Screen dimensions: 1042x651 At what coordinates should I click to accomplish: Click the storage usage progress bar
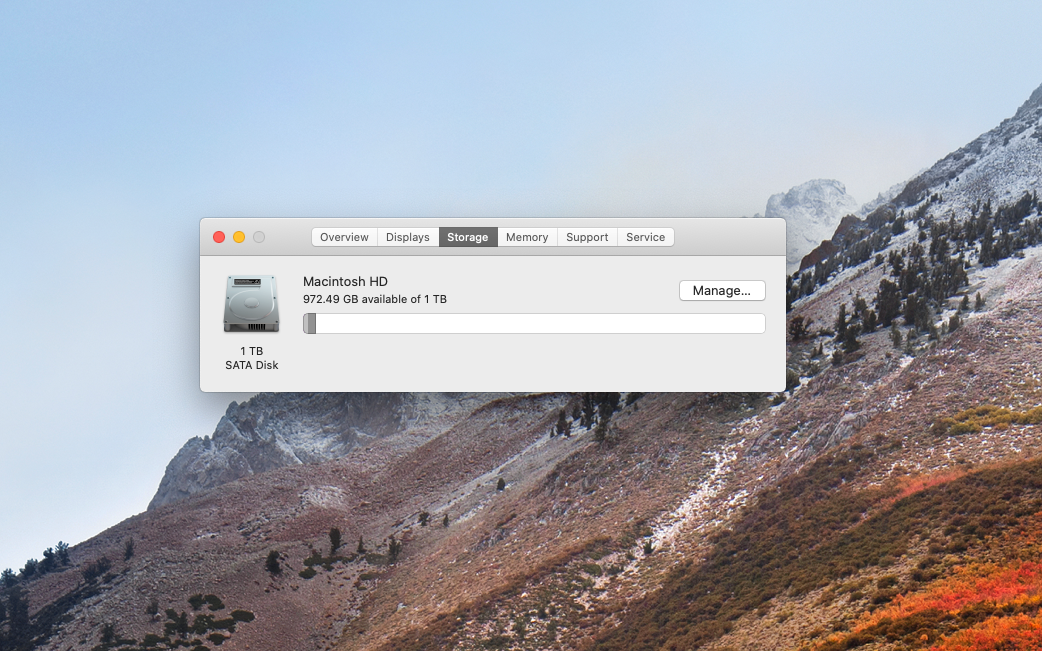(x=535, y=323)
